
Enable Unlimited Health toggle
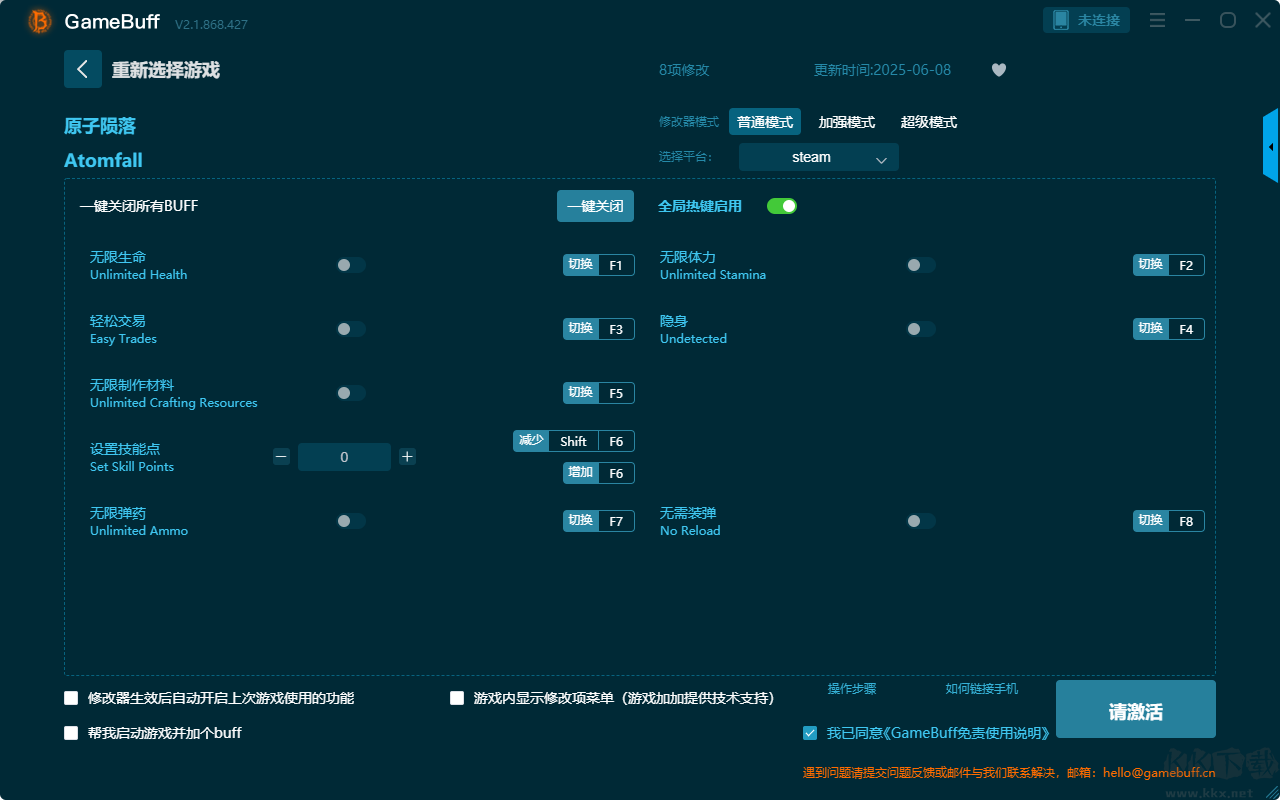[x=351, y=265]
